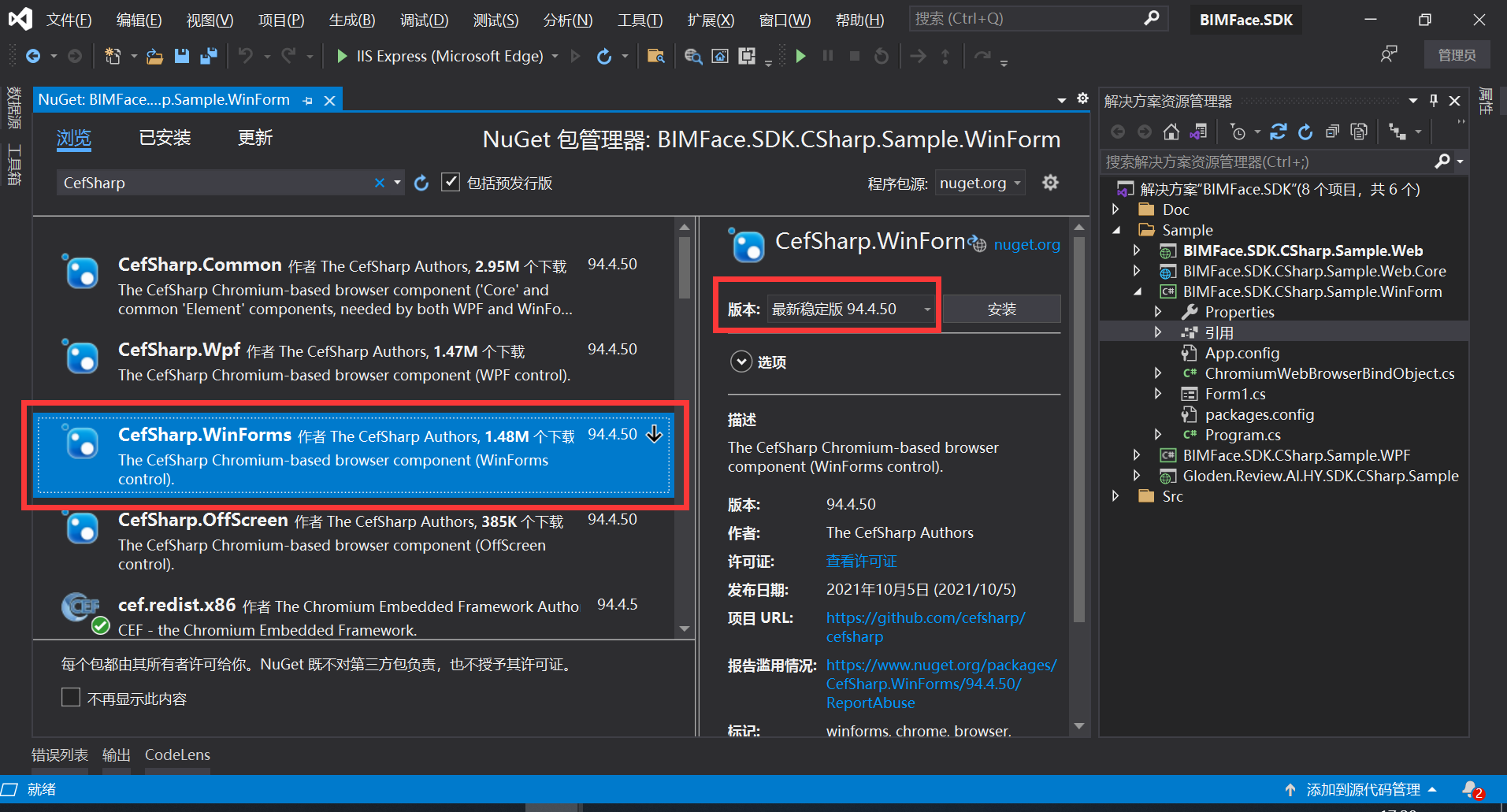Click the live share feedback icon
The width and height of the screenshot is (1507, 812).
click(x=1389, y=54)
